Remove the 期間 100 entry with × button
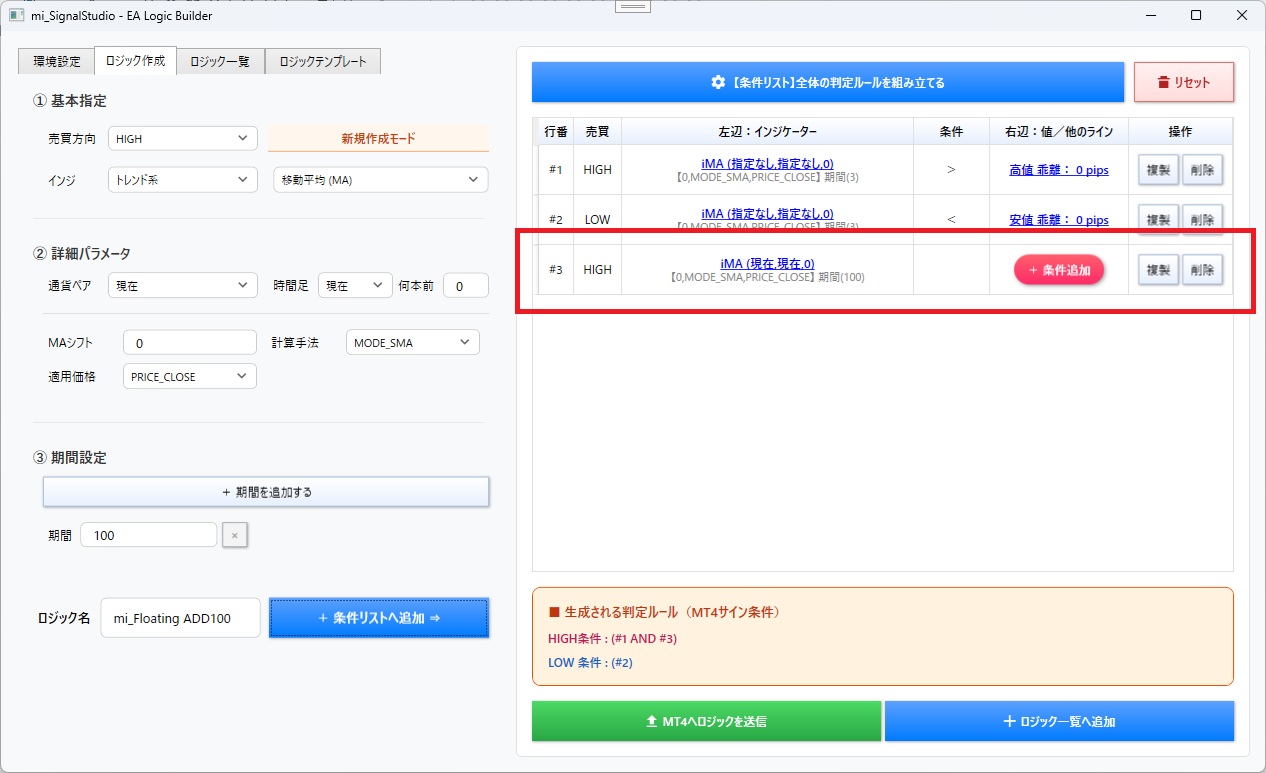 234,535
